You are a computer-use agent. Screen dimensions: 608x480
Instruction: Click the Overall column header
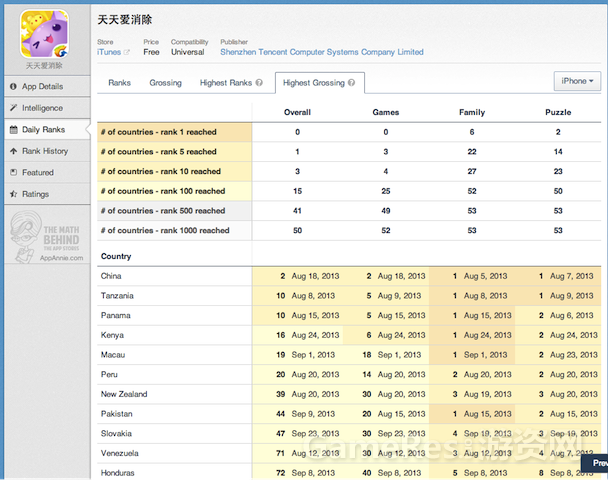coord(297,112)
